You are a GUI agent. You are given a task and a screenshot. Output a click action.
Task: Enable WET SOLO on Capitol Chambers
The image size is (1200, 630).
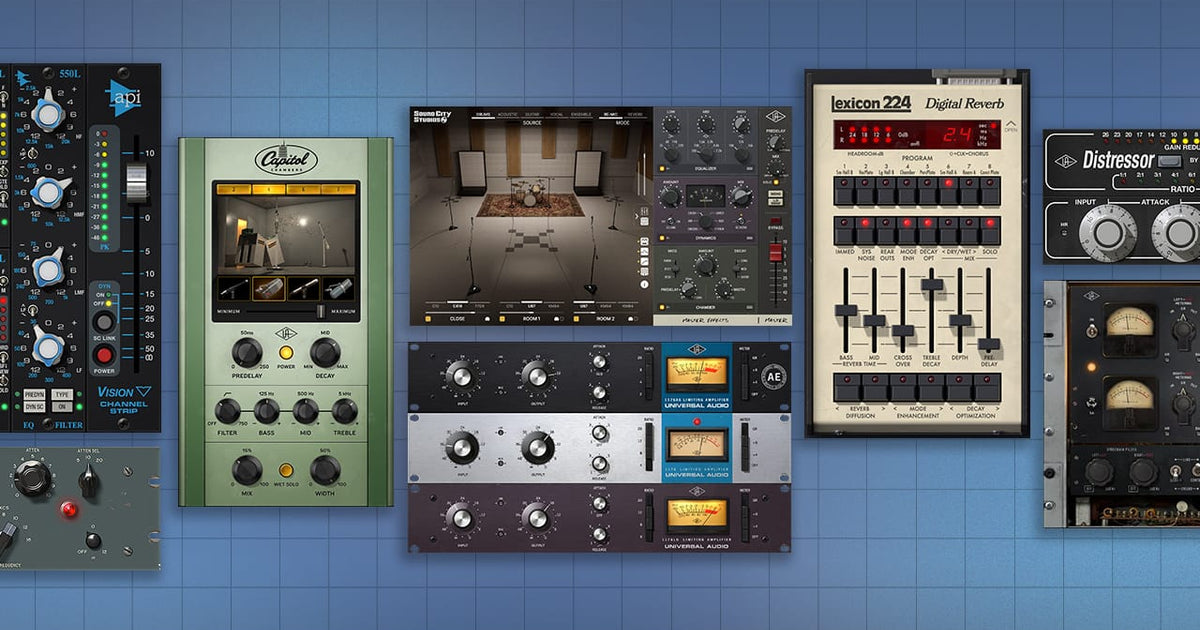tap(287, 469)
